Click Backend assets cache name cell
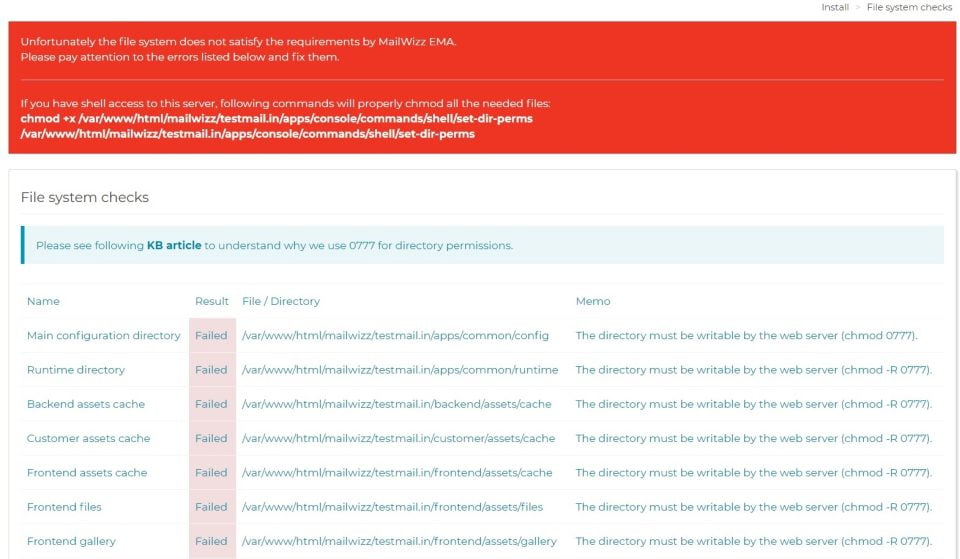 (86, 404)
